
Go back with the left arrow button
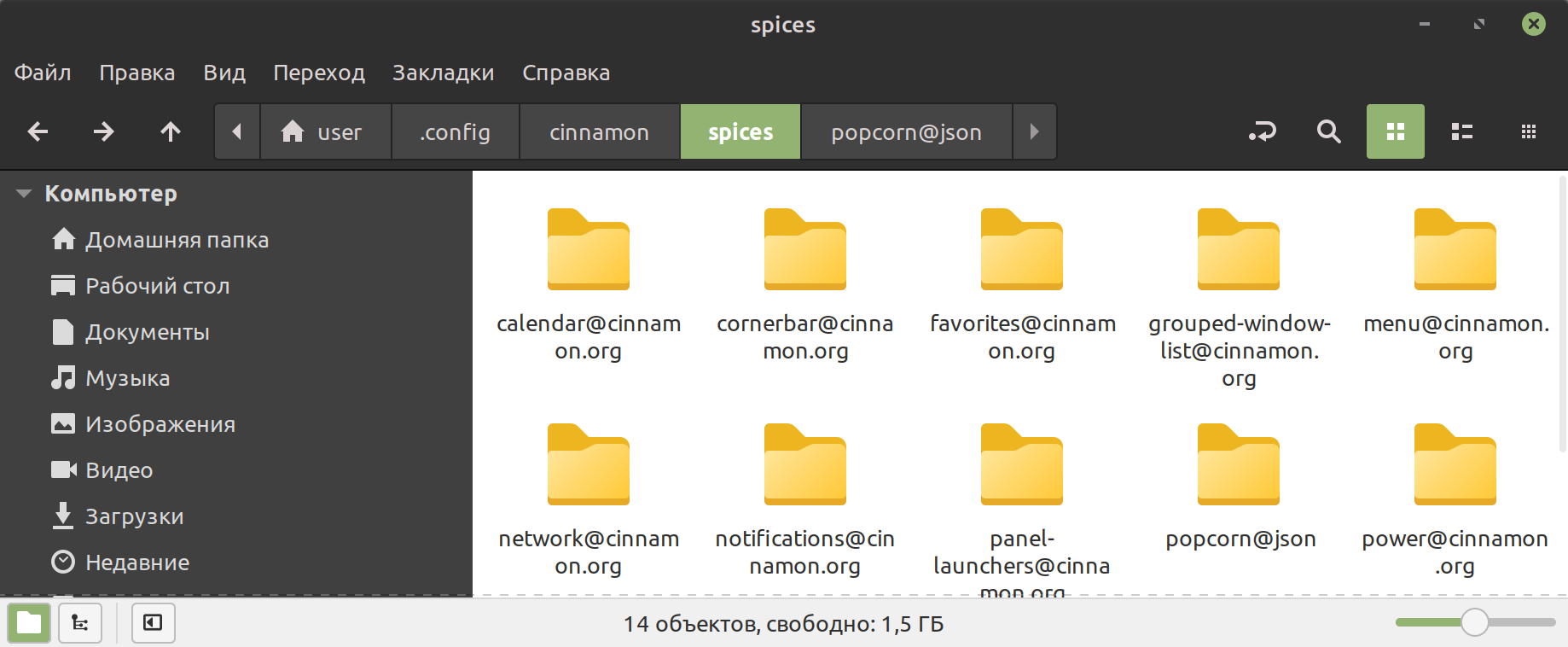click(38, 131)
